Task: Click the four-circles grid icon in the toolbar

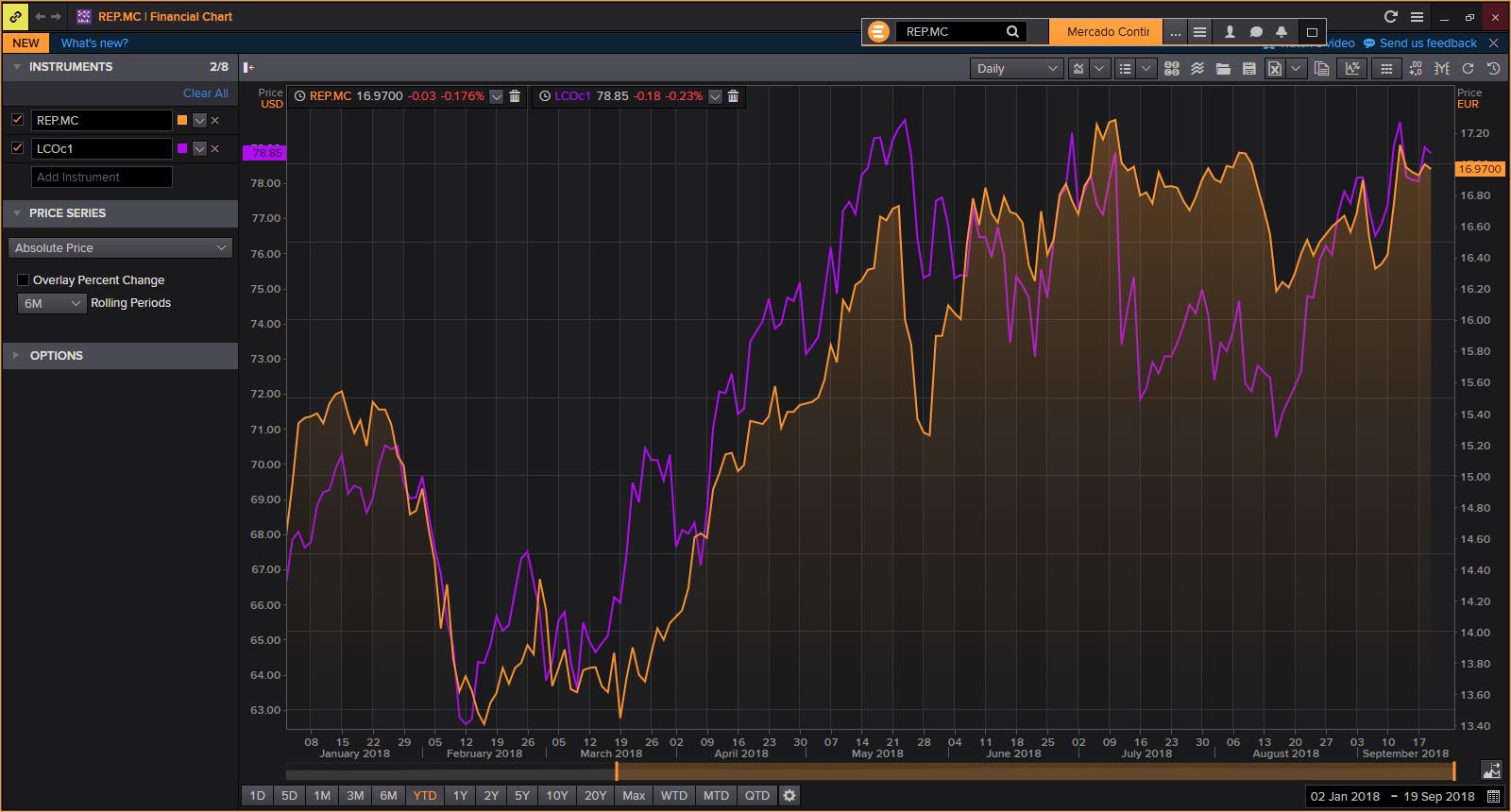Action: [1172, 68]
